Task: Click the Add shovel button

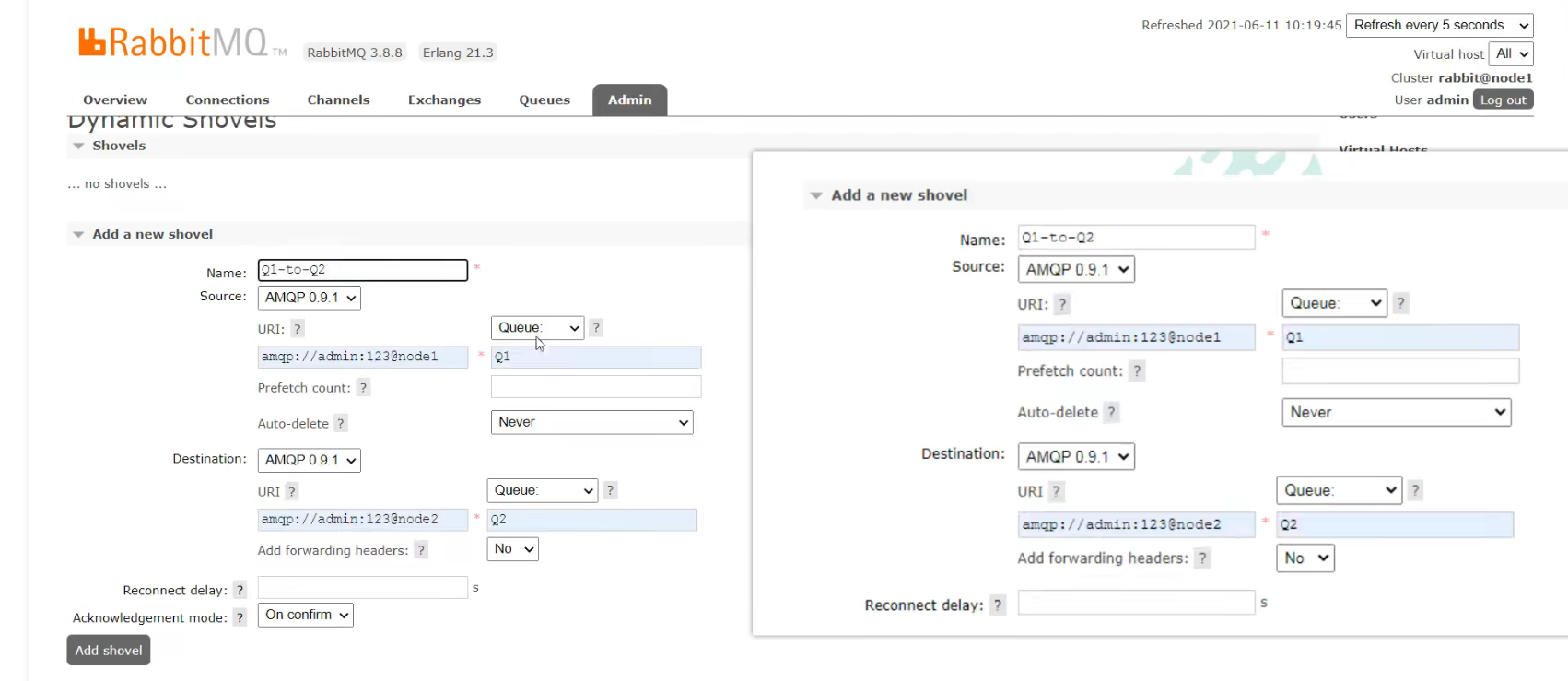Action: click(x=109, y=651)
